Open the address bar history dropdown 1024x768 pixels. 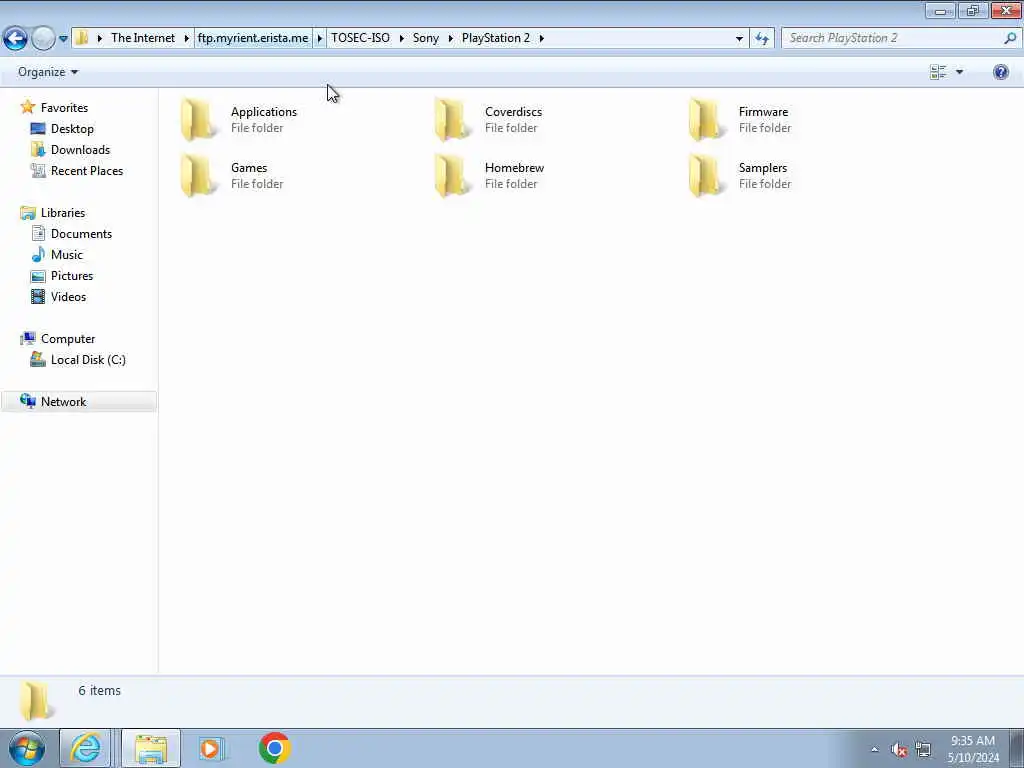[739, 39]
